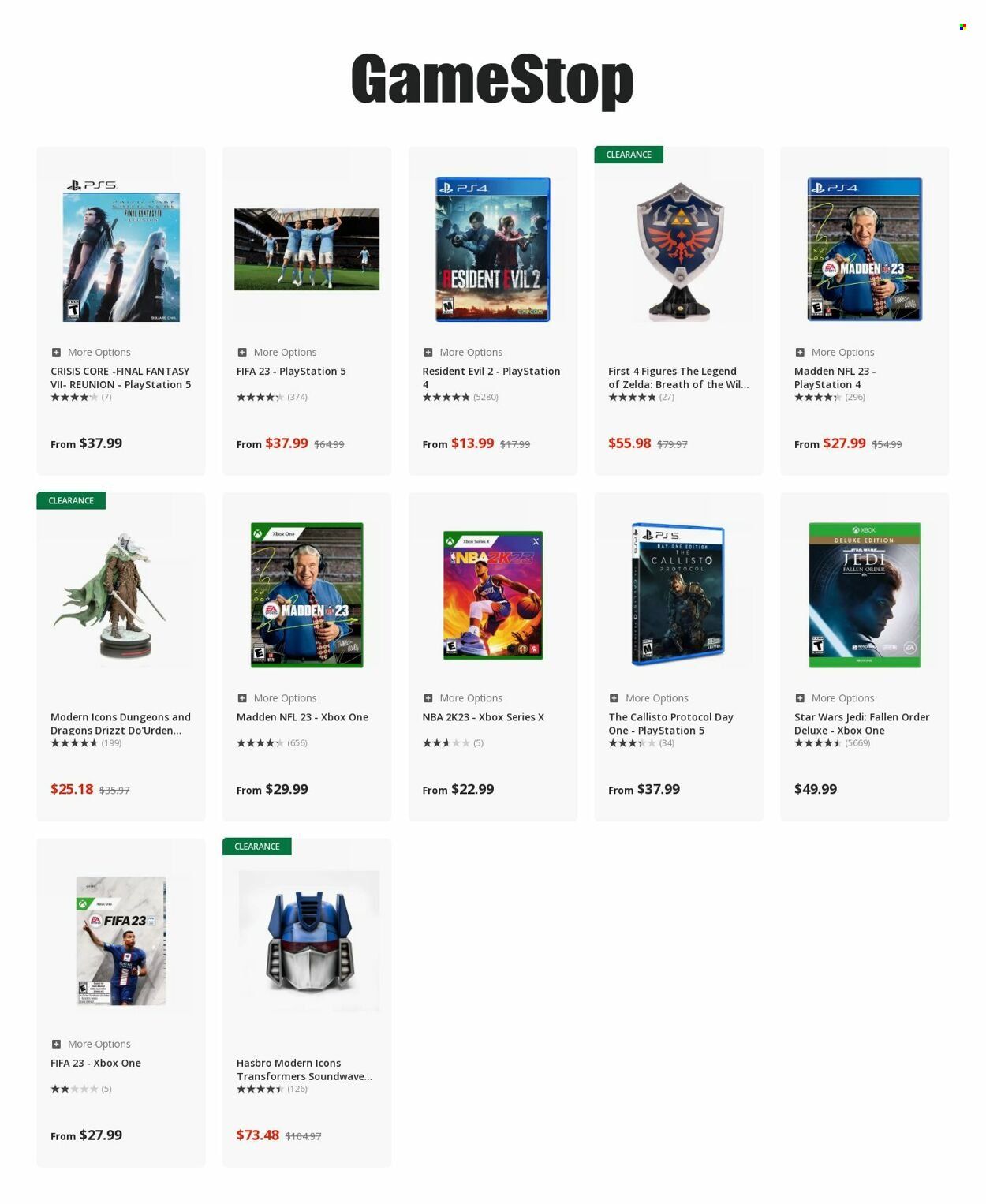Click the plus icon under FIFA 23 Xbox One
Image resolution: width=986 pixels, height=1204 pixels.
[56, 1044]
